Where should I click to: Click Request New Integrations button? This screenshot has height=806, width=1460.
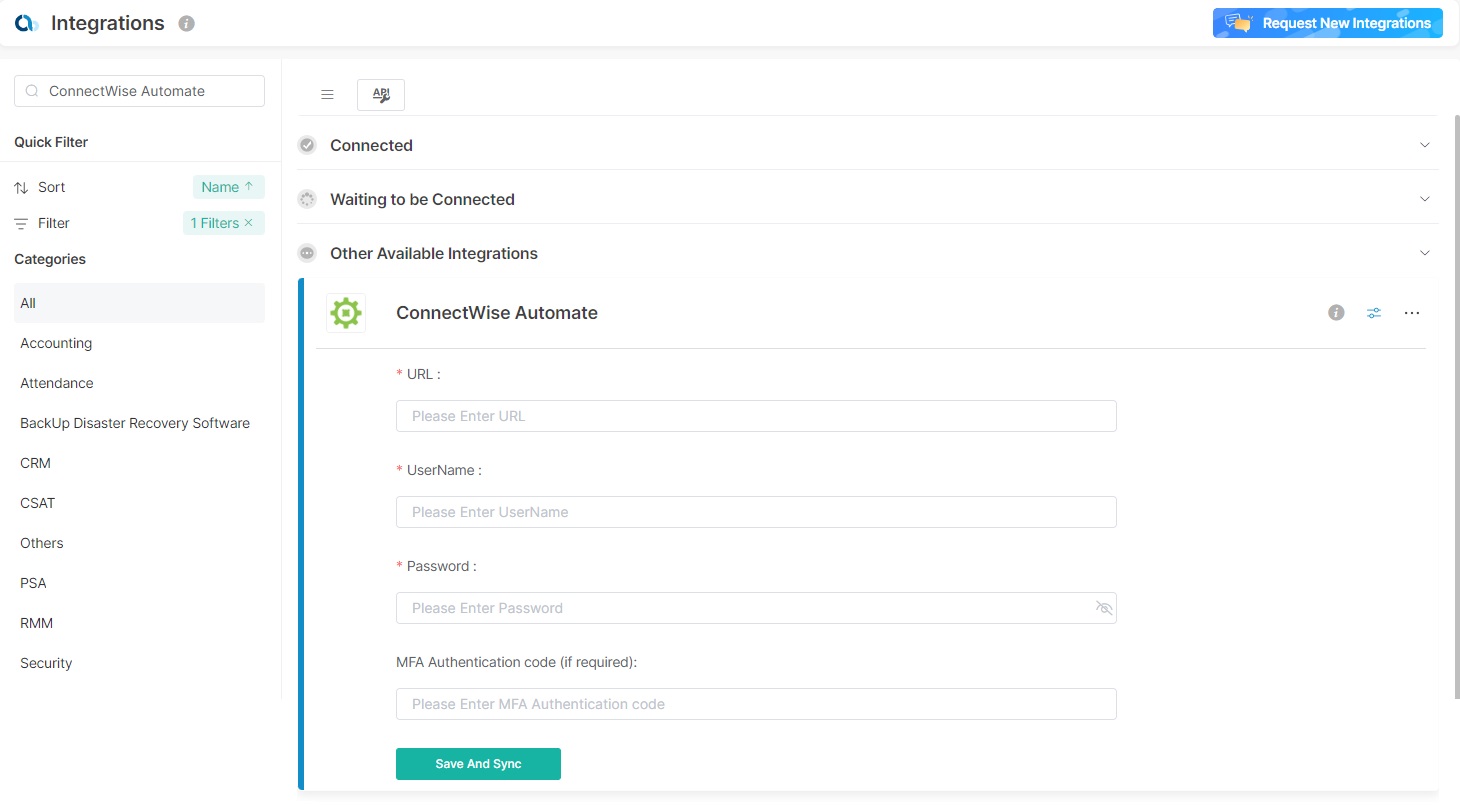1327,23
